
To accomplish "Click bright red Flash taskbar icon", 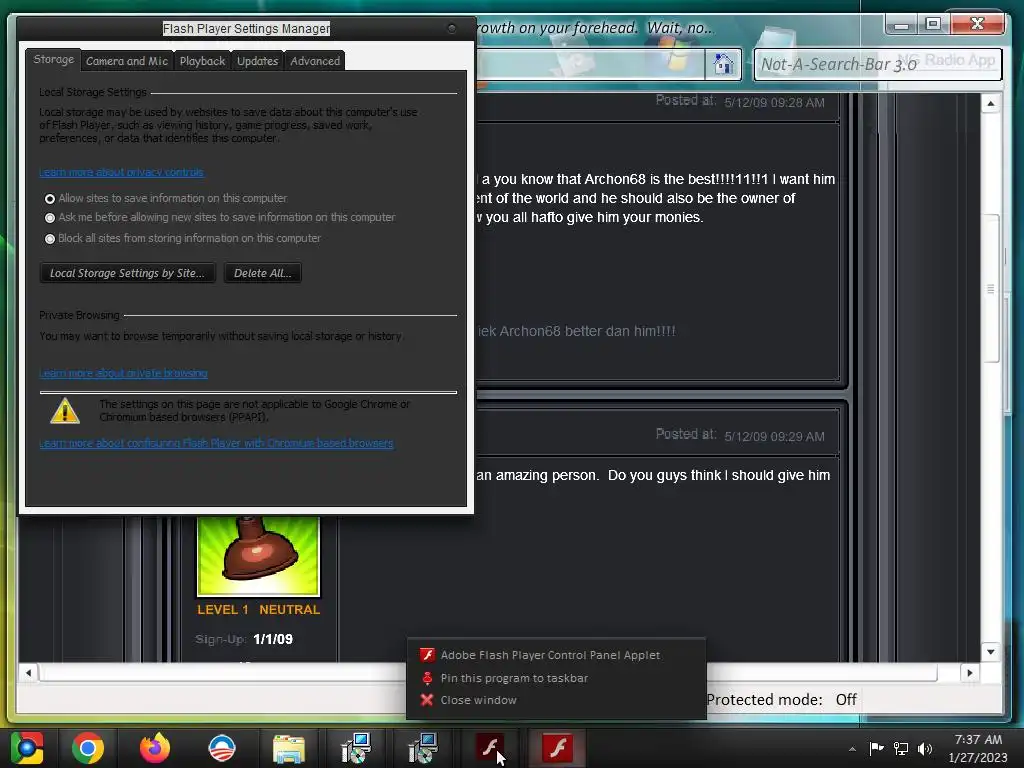I will coord(557,748).
